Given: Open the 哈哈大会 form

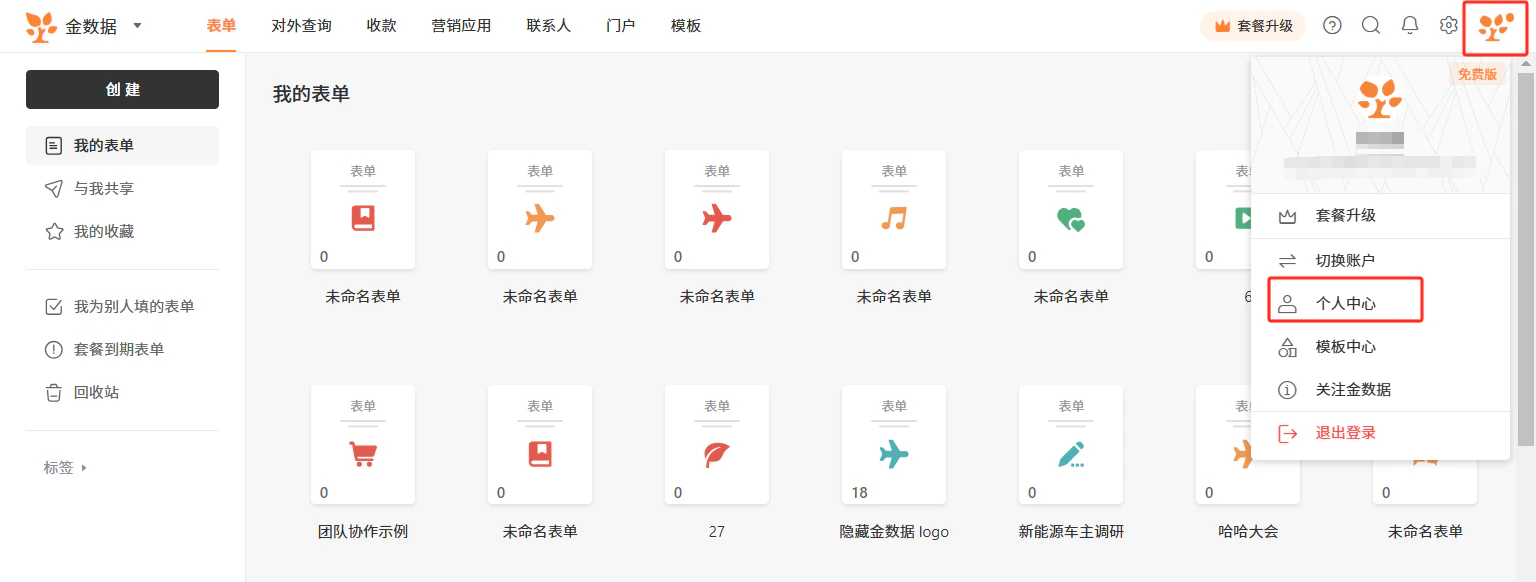Looking at the screenshot, I should tap(1248, 445).
